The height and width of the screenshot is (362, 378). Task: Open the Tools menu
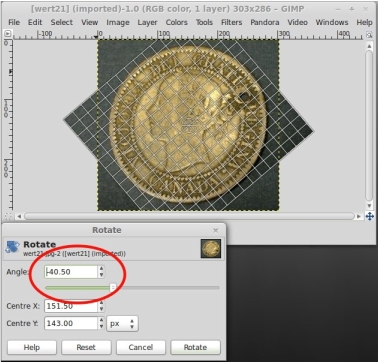click(204, 22)
